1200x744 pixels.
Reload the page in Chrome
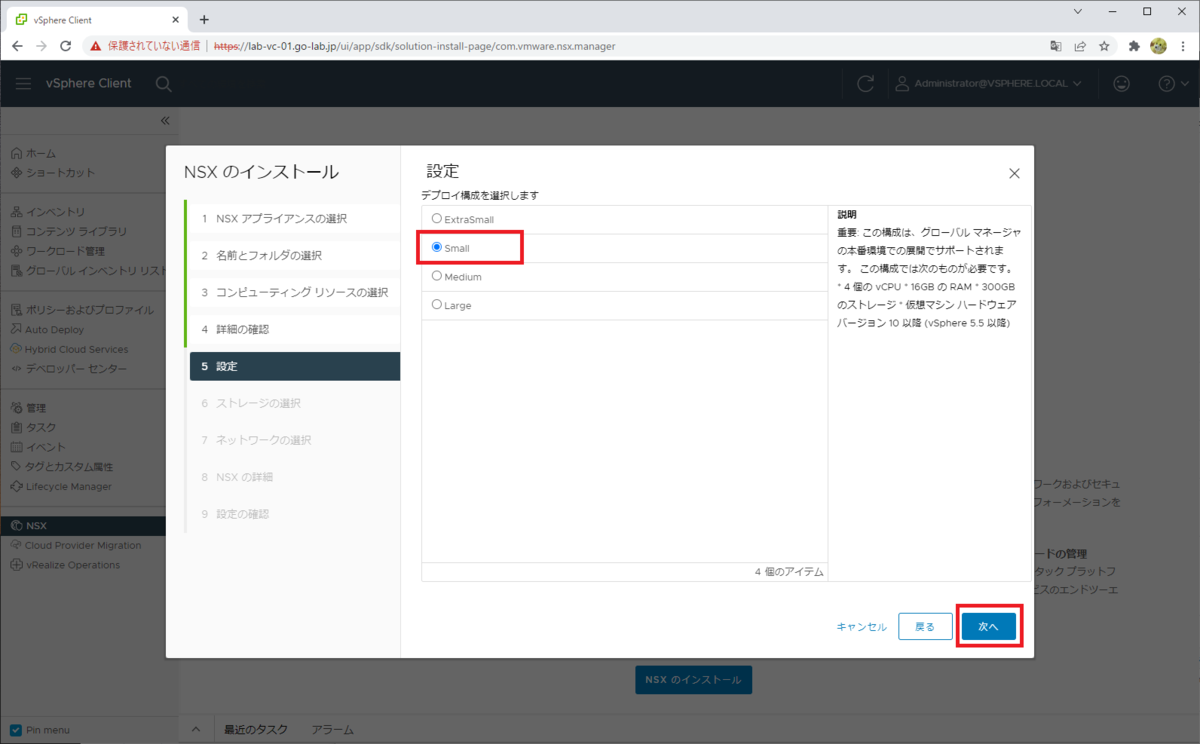pyautogui.click(x=66, y=46)
